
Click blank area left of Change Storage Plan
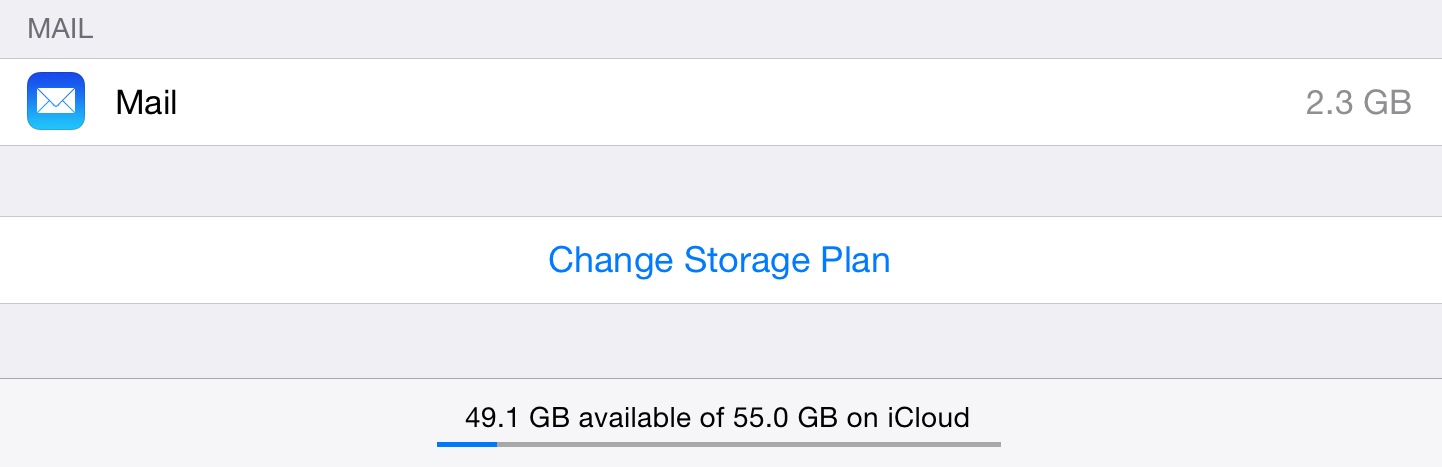coord(270,260)
